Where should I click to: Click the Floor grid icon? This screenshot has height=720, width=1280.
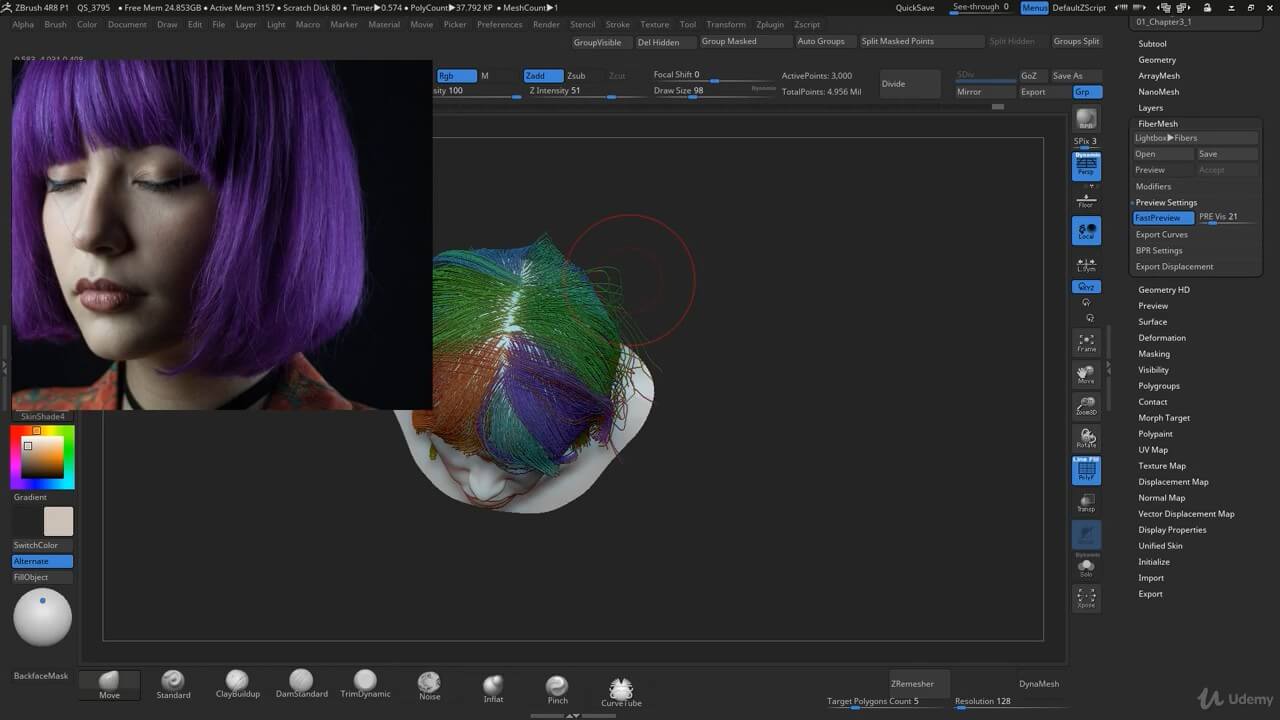1086,201
